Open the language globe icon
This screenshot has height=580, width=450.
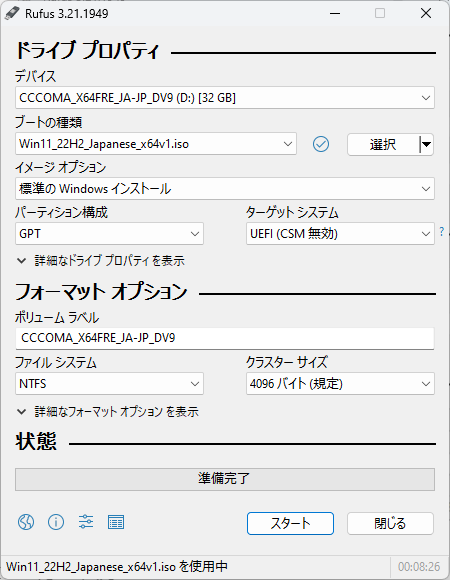click(26, 522)
